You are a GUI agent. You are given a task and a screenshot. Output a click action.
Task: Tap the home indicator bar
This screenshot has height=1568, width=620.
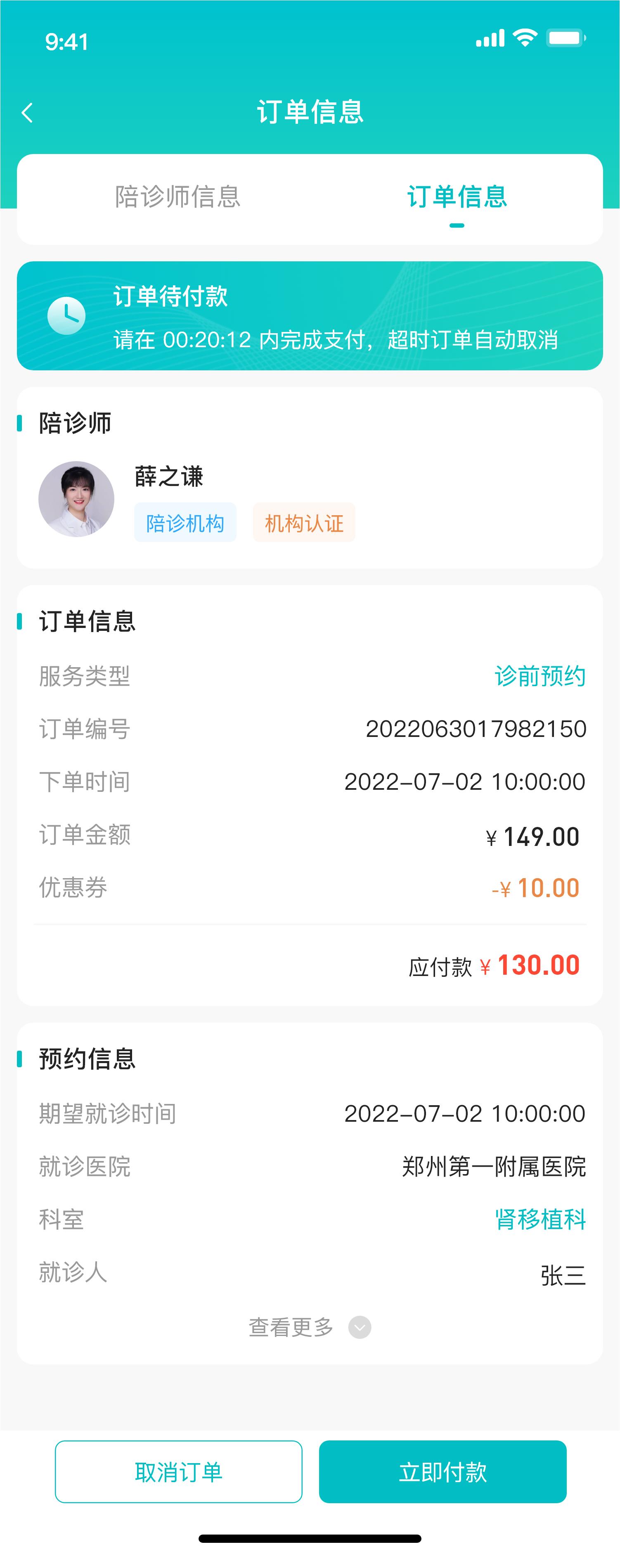(x=310, y=1539)
